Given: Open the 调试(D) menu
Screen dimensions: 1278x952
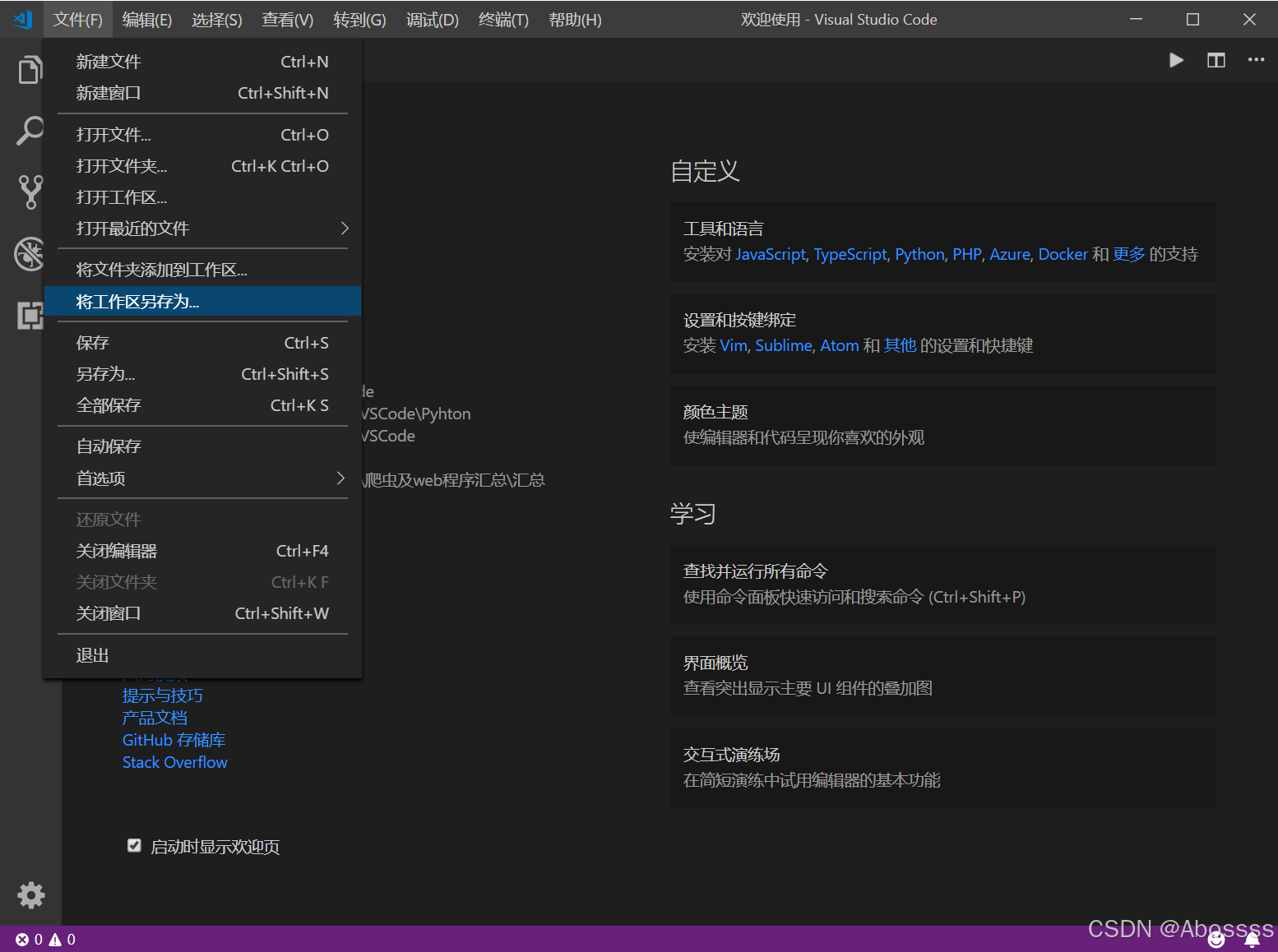Looking at the screenshot, I should (x=433, y=20).
